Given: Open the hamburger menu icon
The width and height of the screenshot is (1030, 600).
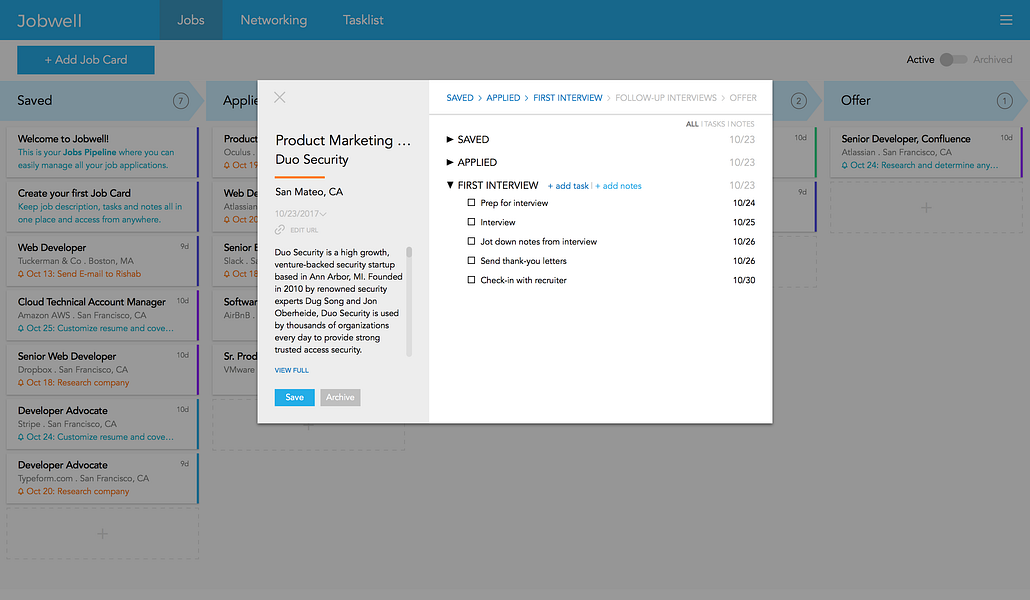Looking at the screenshot, I should [x=1006, y=20].
